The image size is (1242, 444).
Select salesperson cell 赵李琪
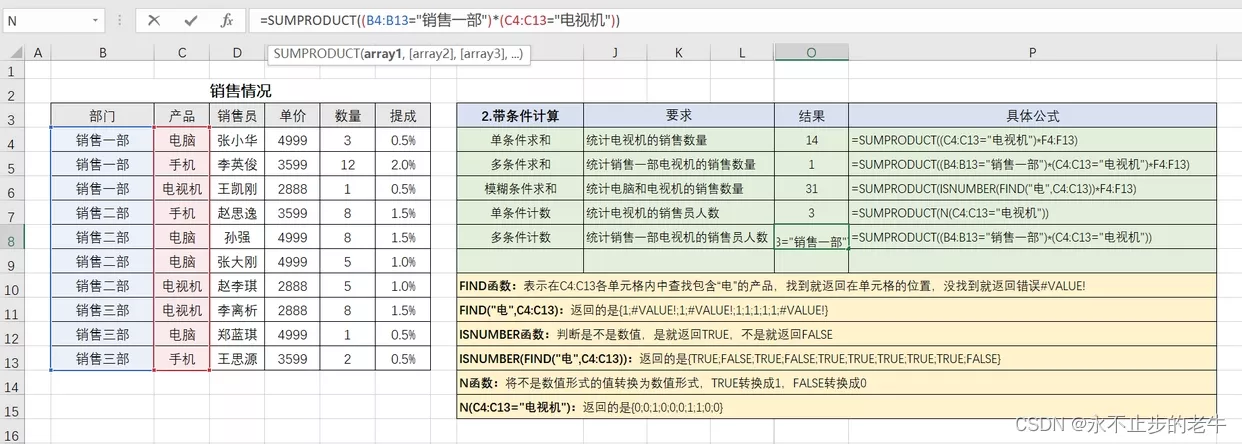pyautogui.click(x=237, y=286)
